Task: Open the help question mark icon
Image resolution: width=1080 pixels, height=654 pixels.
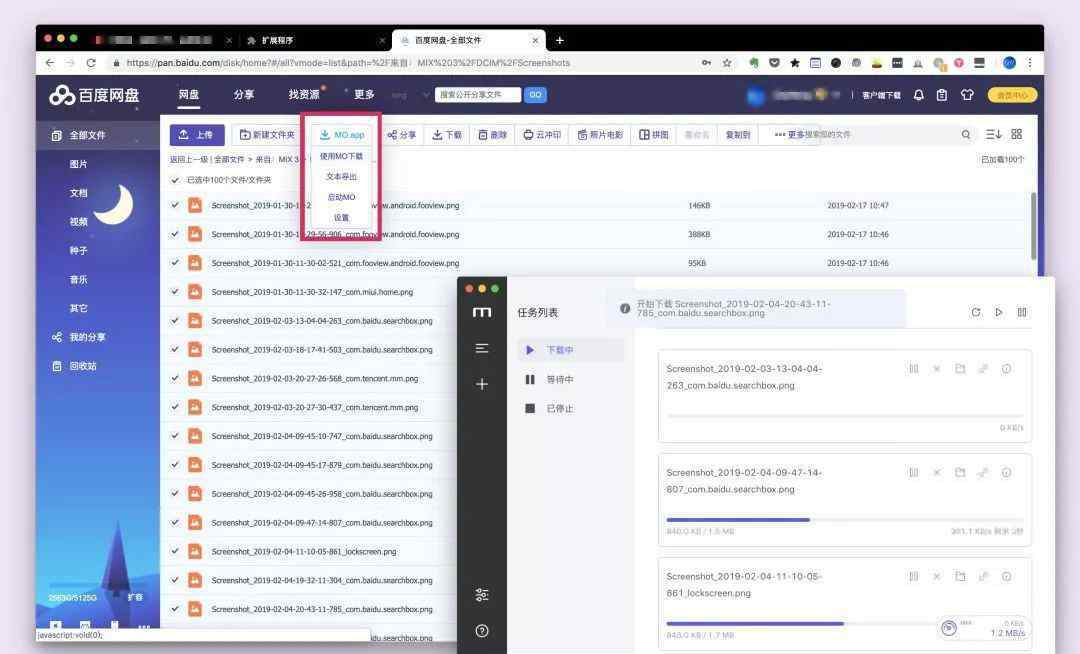Action: pos(482,631)
